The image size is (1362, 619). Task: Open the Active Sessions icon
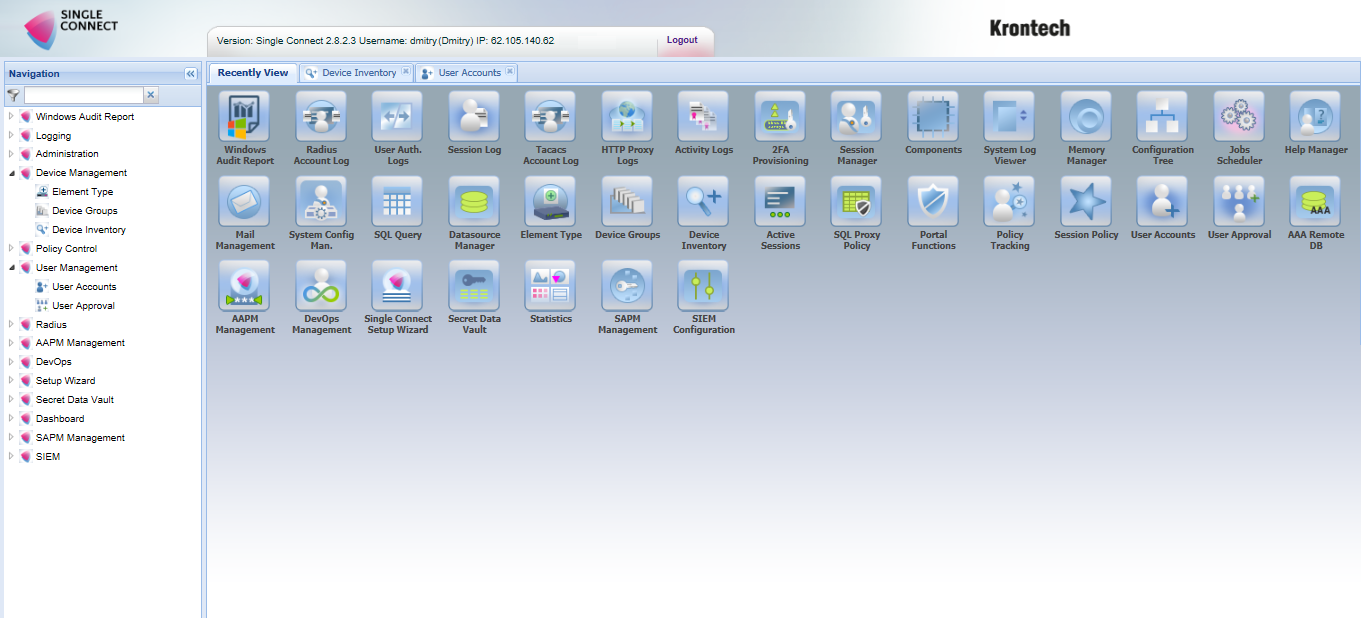coord(780,202)
